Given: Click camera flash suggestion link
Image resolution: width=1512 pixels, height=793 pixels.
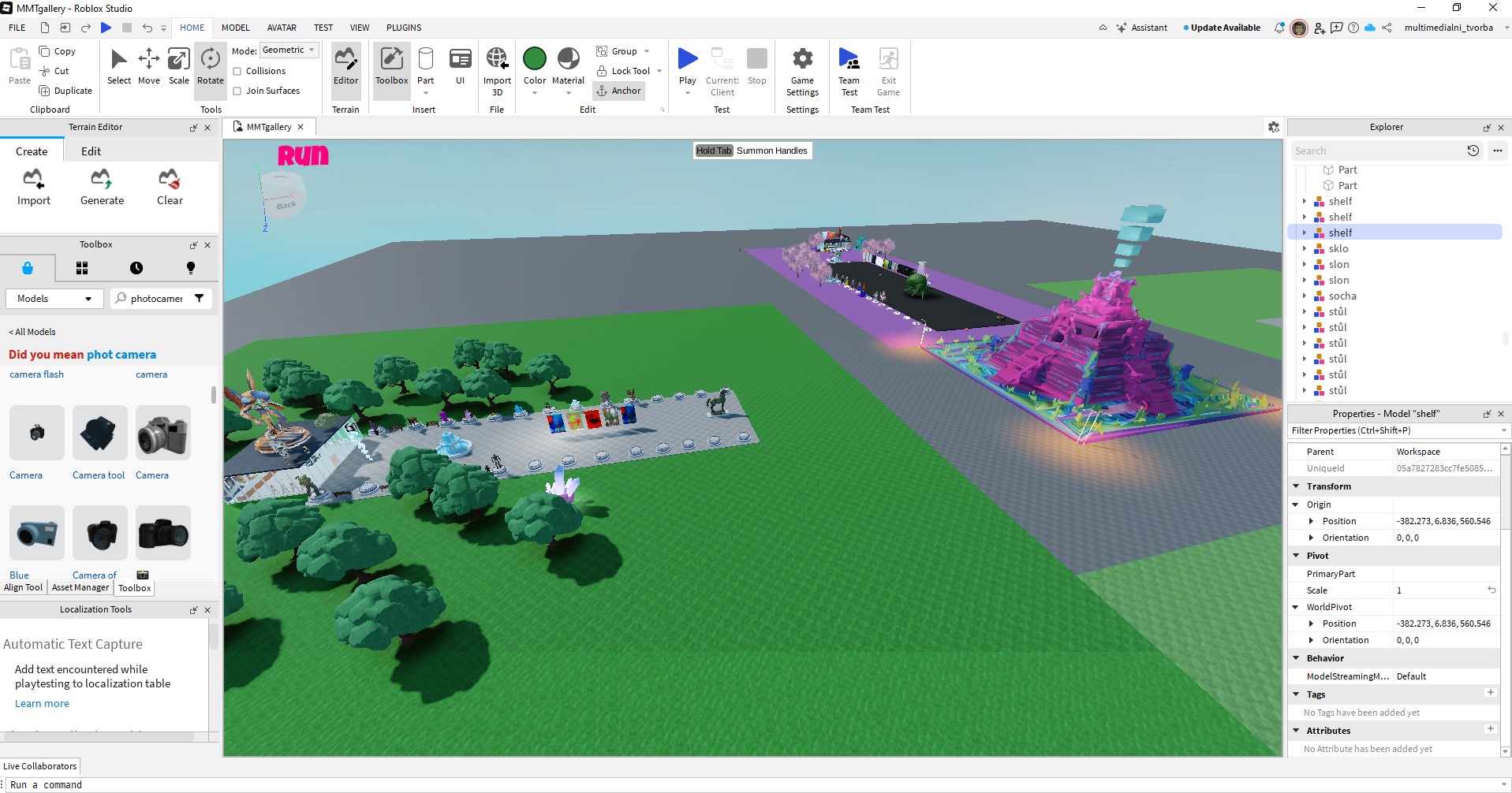Looking at the screenshot, I should click(36, 374).
